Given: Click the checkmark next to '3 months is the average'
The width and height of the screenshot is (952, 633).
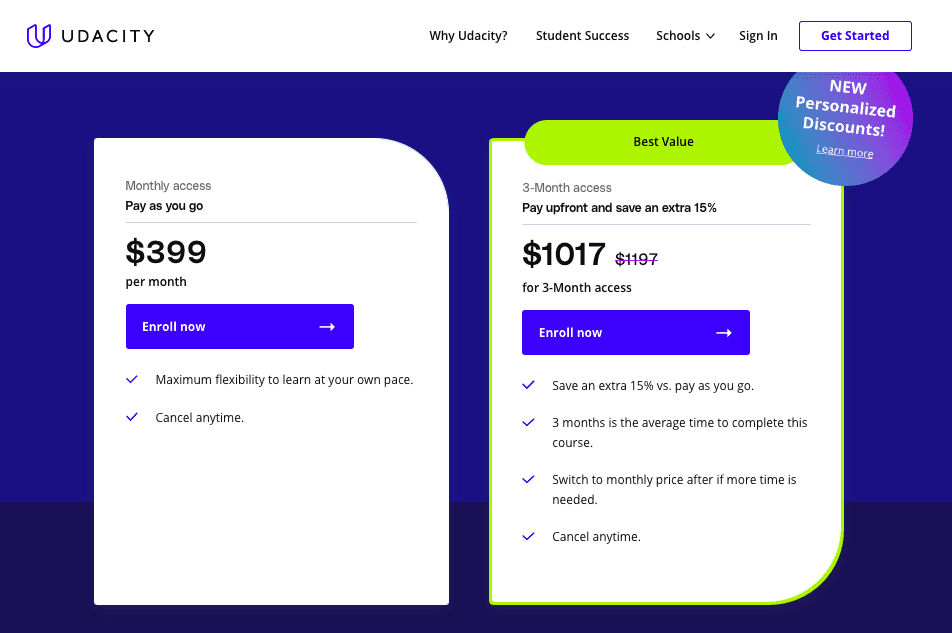Looking at the screenshot, I should tap(528, 422).
